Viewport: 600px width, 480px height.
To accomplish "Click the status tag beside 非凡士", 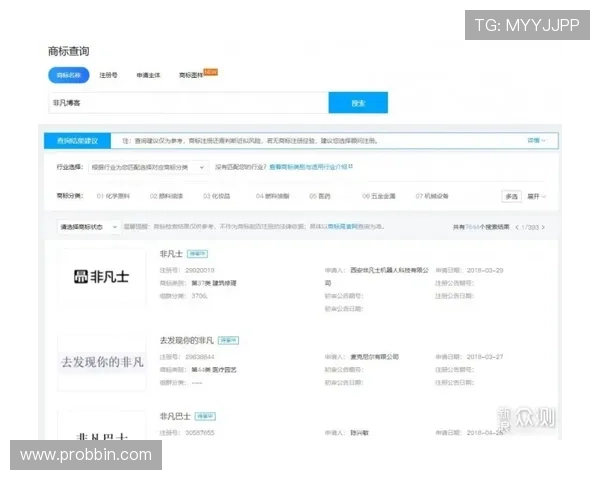I will tap(197, 254).
